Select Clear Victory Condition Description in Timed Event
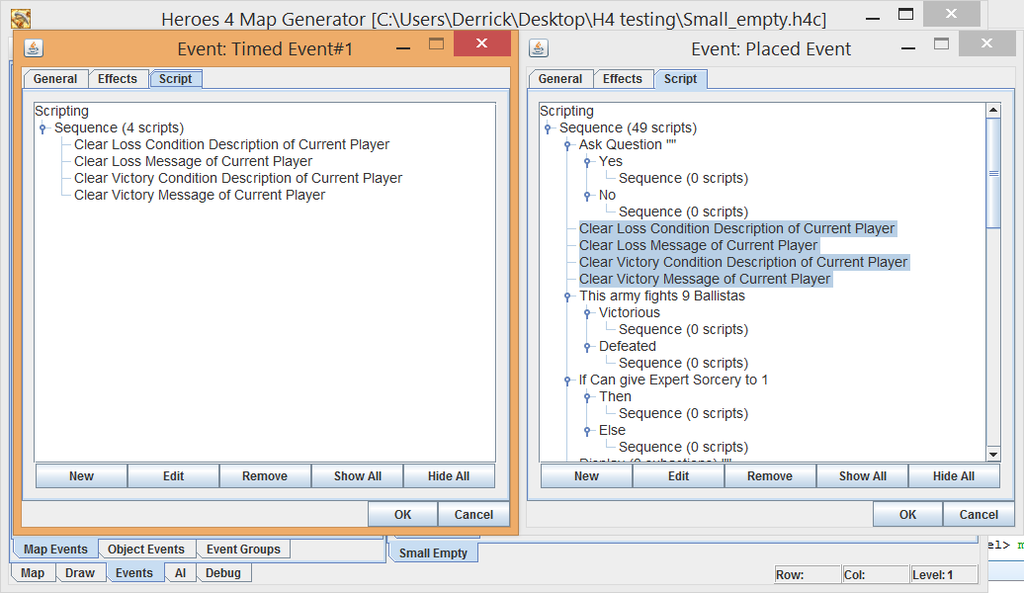The image size is (1024, 593). pos(238,178)
